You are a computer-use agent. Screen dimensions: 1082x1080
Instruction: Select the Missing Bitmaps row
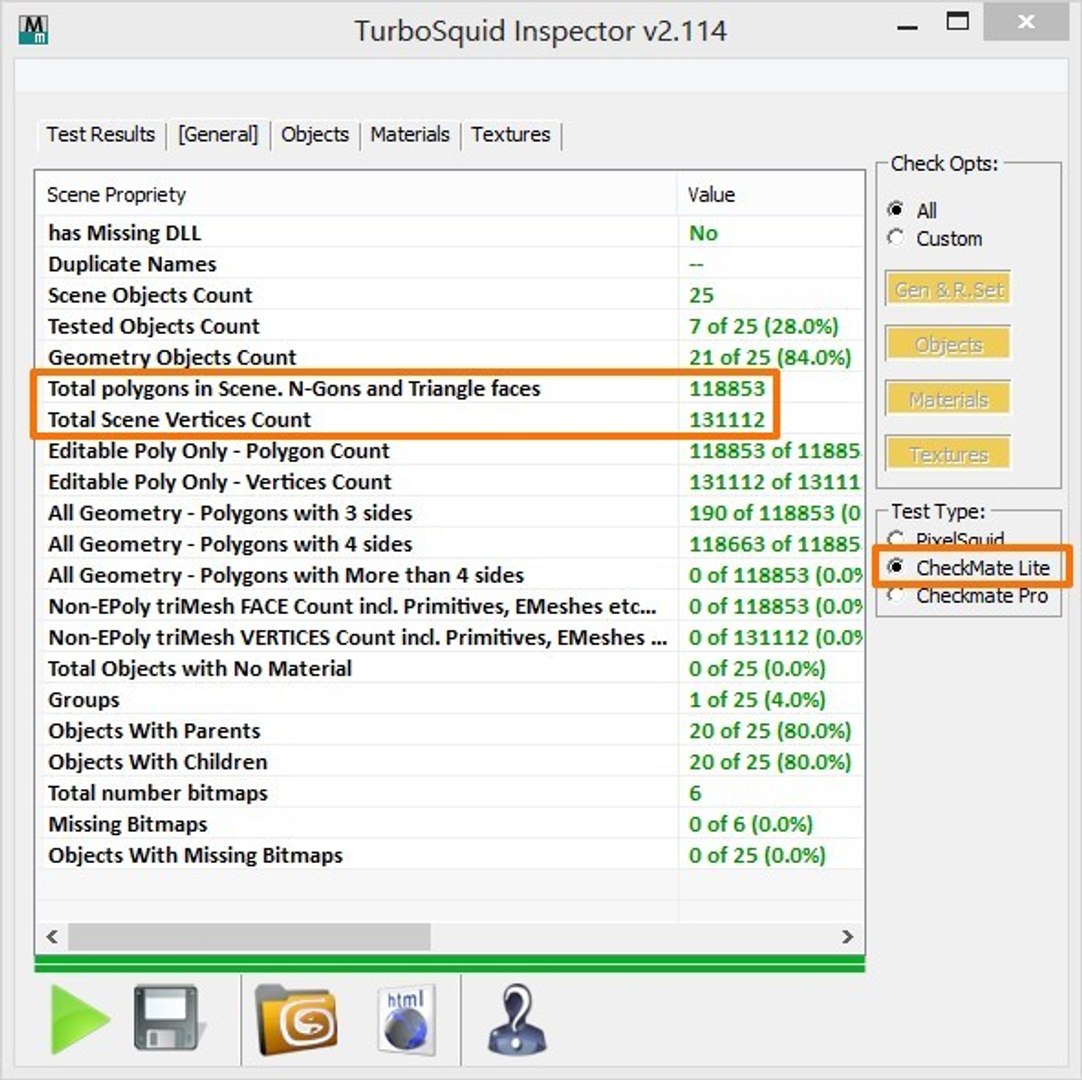pos(449,824)
